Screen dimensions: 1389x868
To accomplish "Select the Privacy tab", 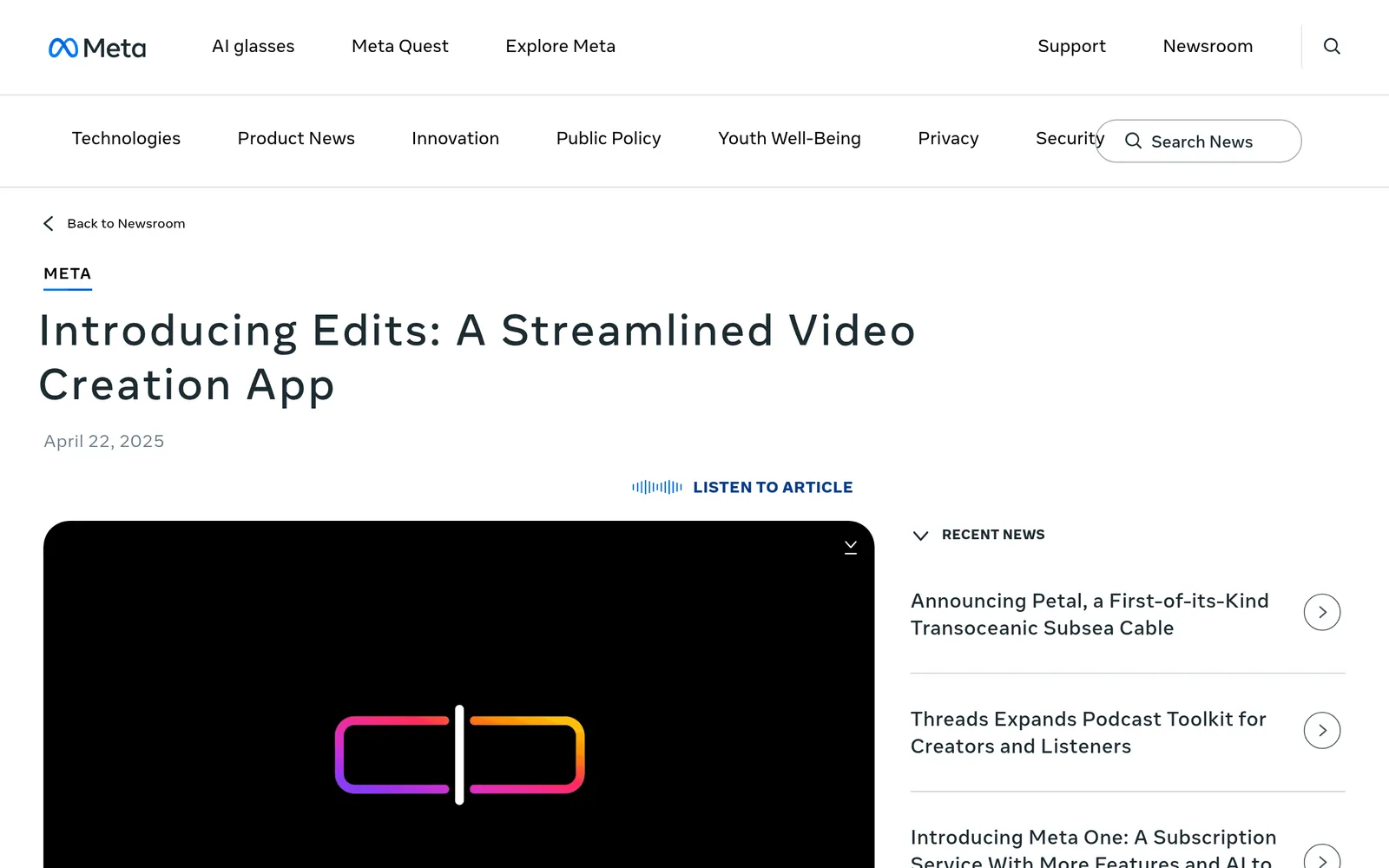I will click(x=949, y=138).
